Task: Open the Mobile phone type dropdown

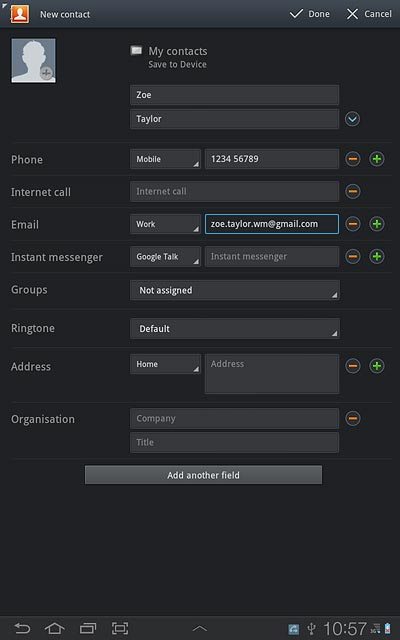Action: [165, 159]
